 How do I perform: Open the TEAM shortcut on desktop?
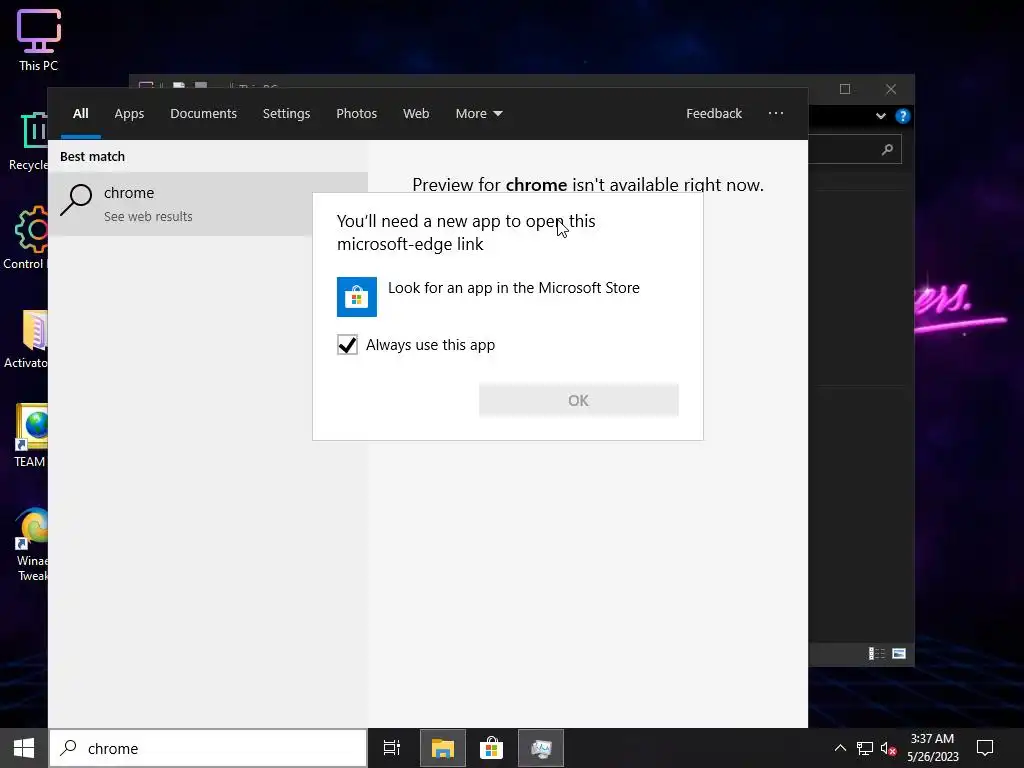pos(30,436)
